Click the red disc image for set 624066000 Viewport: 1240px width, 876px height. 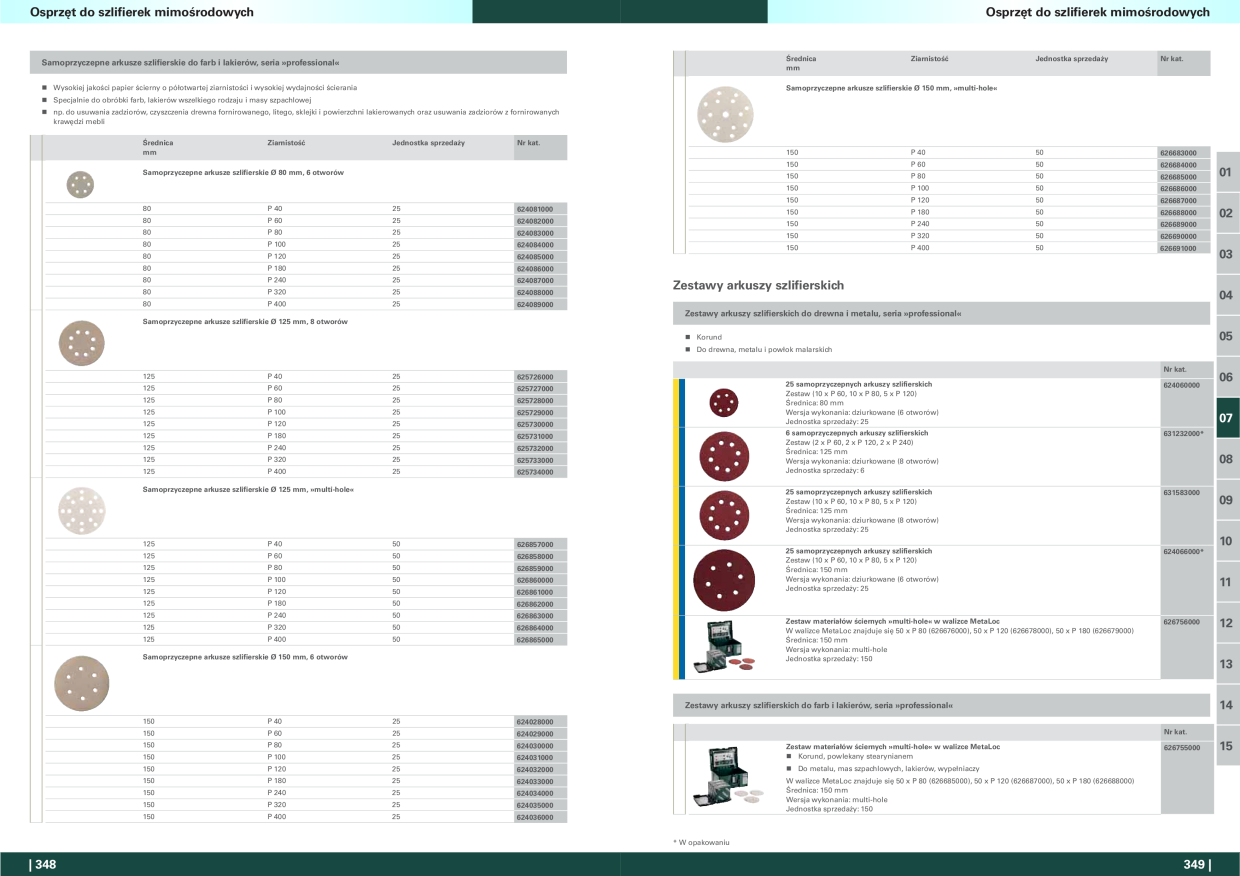723,581
